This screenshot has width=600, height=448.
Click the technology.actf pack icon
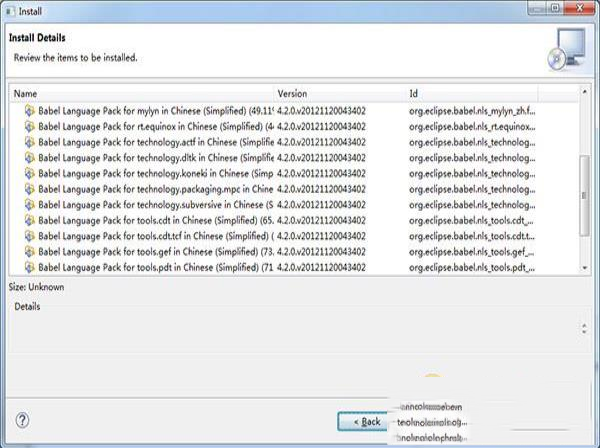[30, 142]
